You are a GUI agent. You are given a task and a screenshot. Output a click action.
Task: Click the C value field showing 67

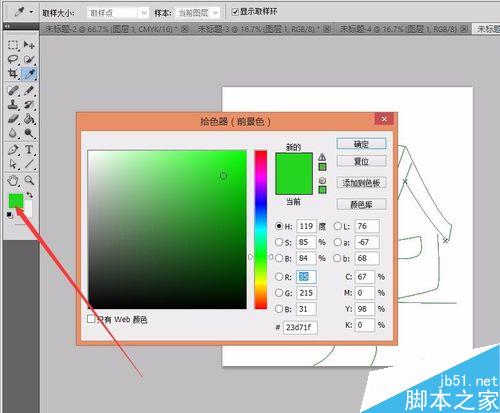[x=365, y=277]
